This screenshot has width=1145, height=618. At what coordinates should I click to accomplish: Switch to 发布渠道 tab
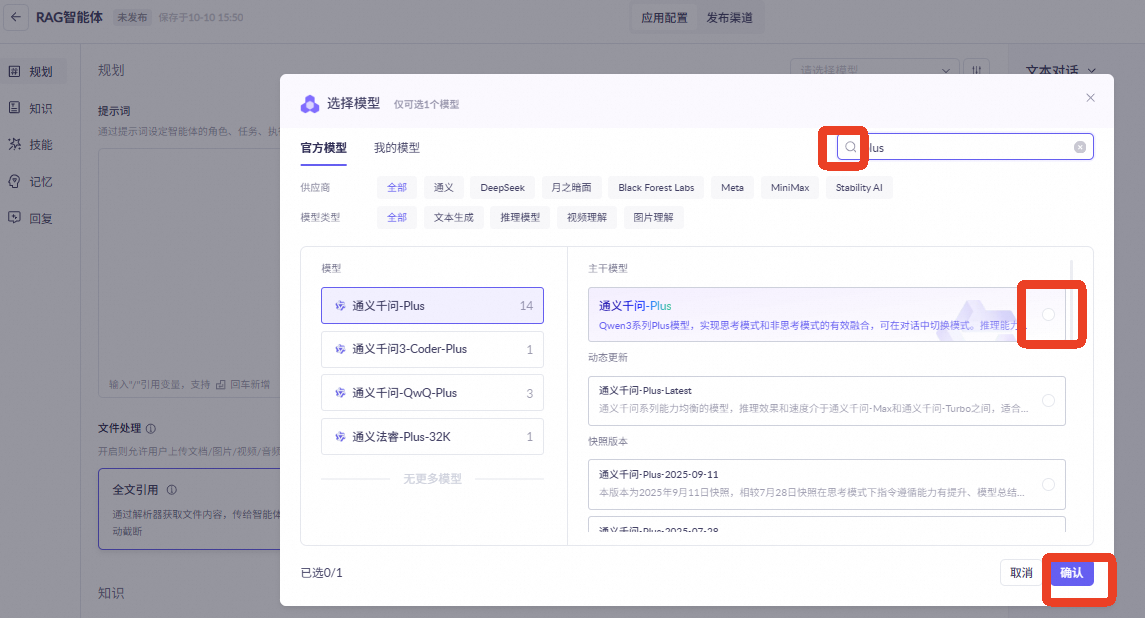point(729,18)
